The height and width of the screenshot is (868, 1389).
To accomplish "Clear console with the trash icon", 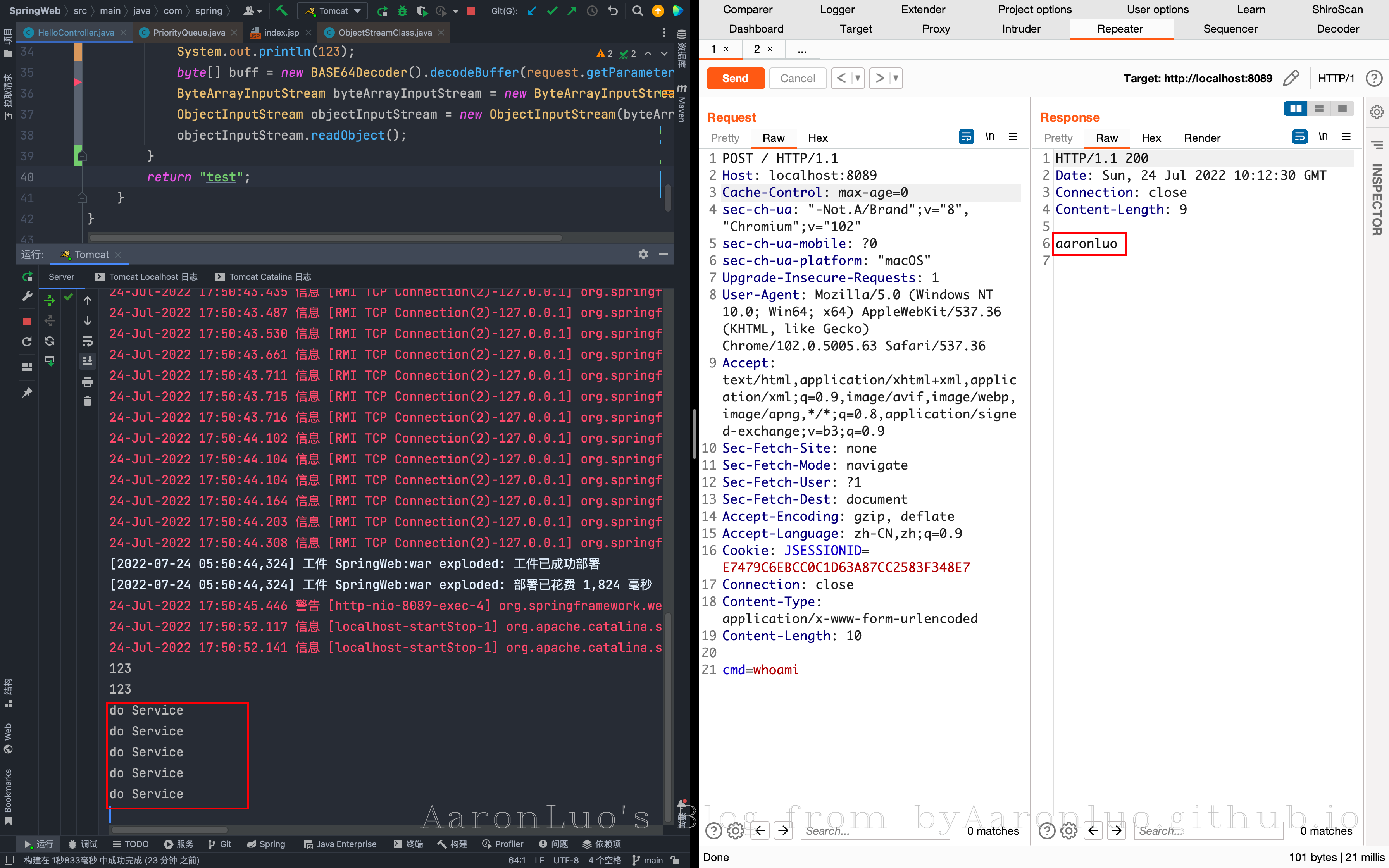I will click(x=87, y=401).
